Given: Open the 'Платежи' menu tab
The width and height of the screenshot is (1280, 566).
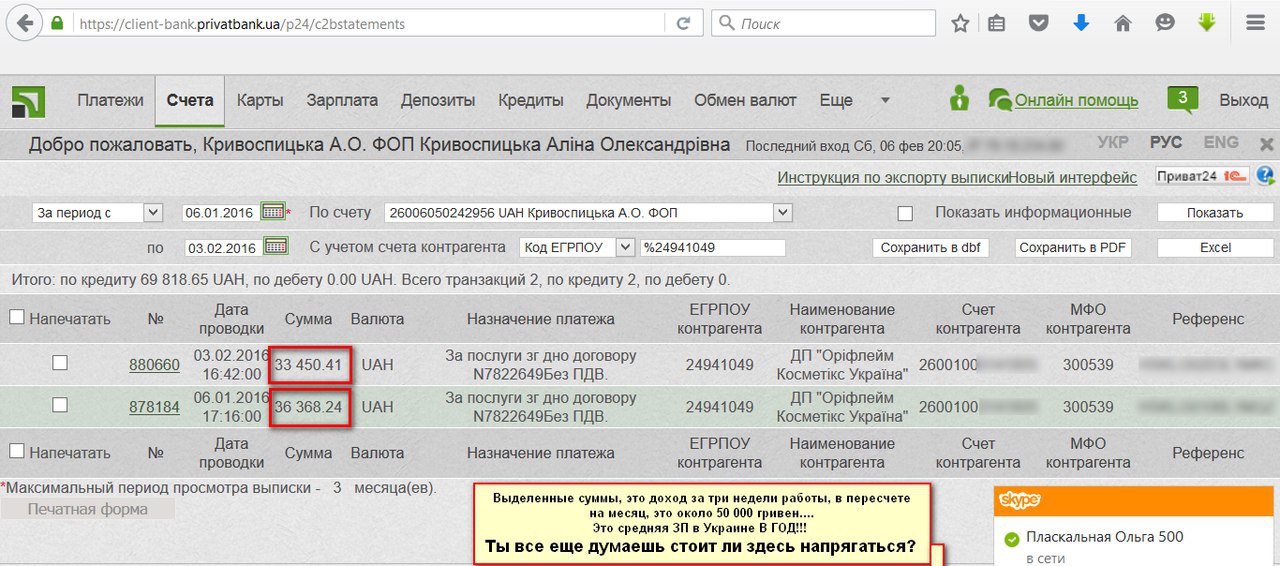Looking at the screenshot, I should coord(110,100).
